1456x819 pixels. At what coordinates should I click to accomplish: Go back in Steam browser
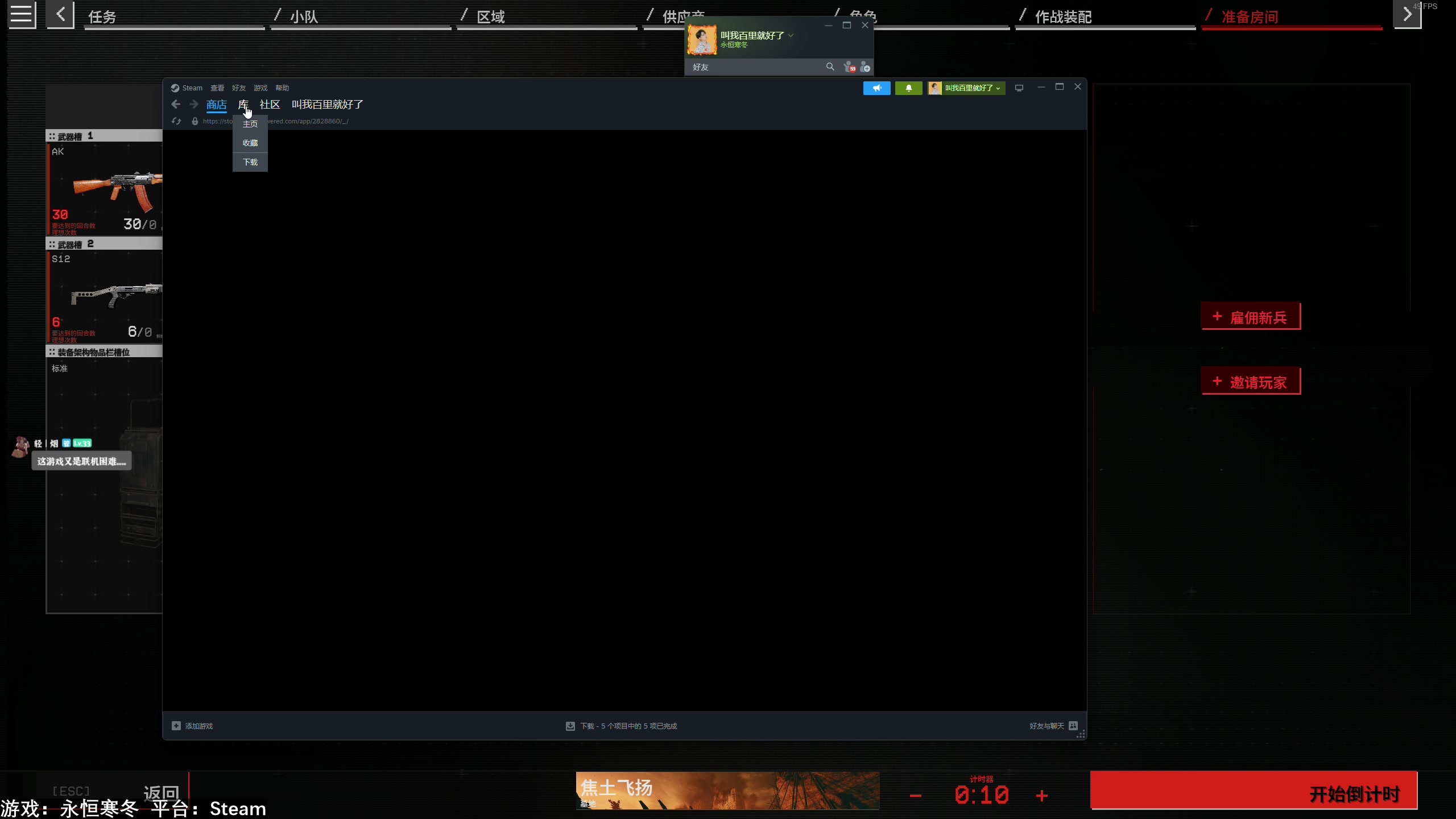176,104
